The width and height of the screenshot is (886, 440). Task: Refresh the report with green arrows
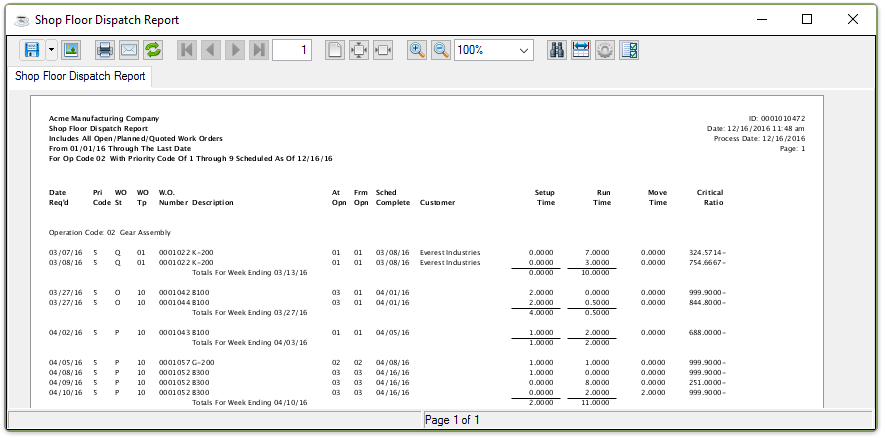coord(153,50)
